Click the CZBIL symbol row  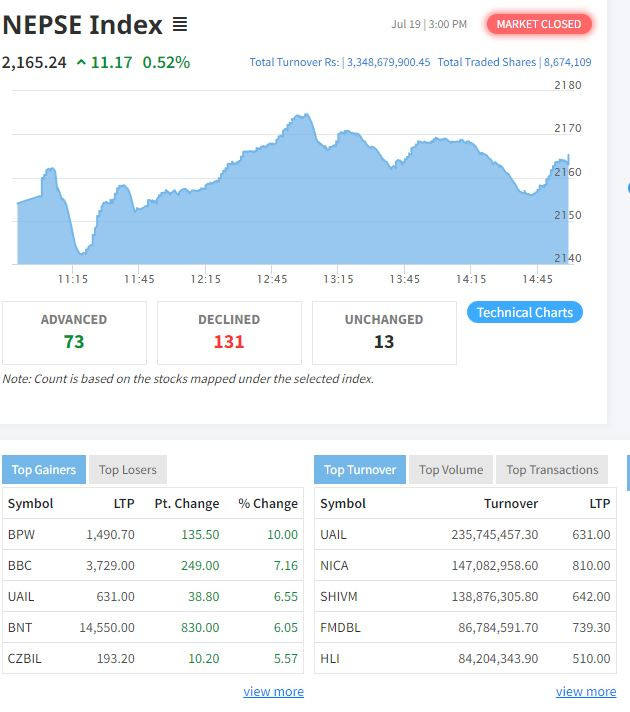153,658
